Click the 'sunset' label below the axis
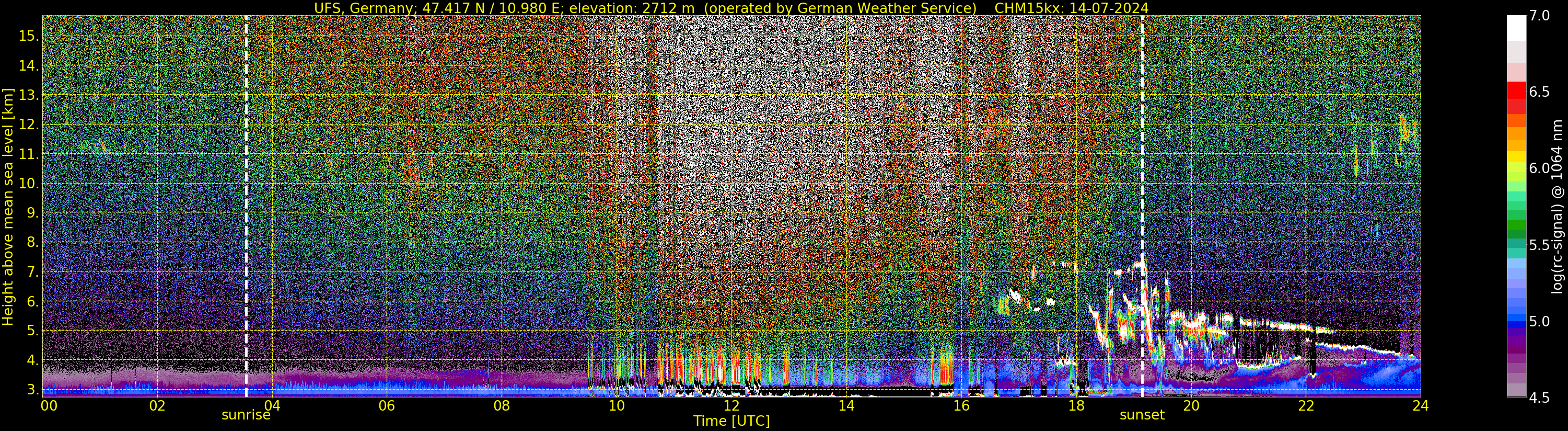 (1142, 415)
